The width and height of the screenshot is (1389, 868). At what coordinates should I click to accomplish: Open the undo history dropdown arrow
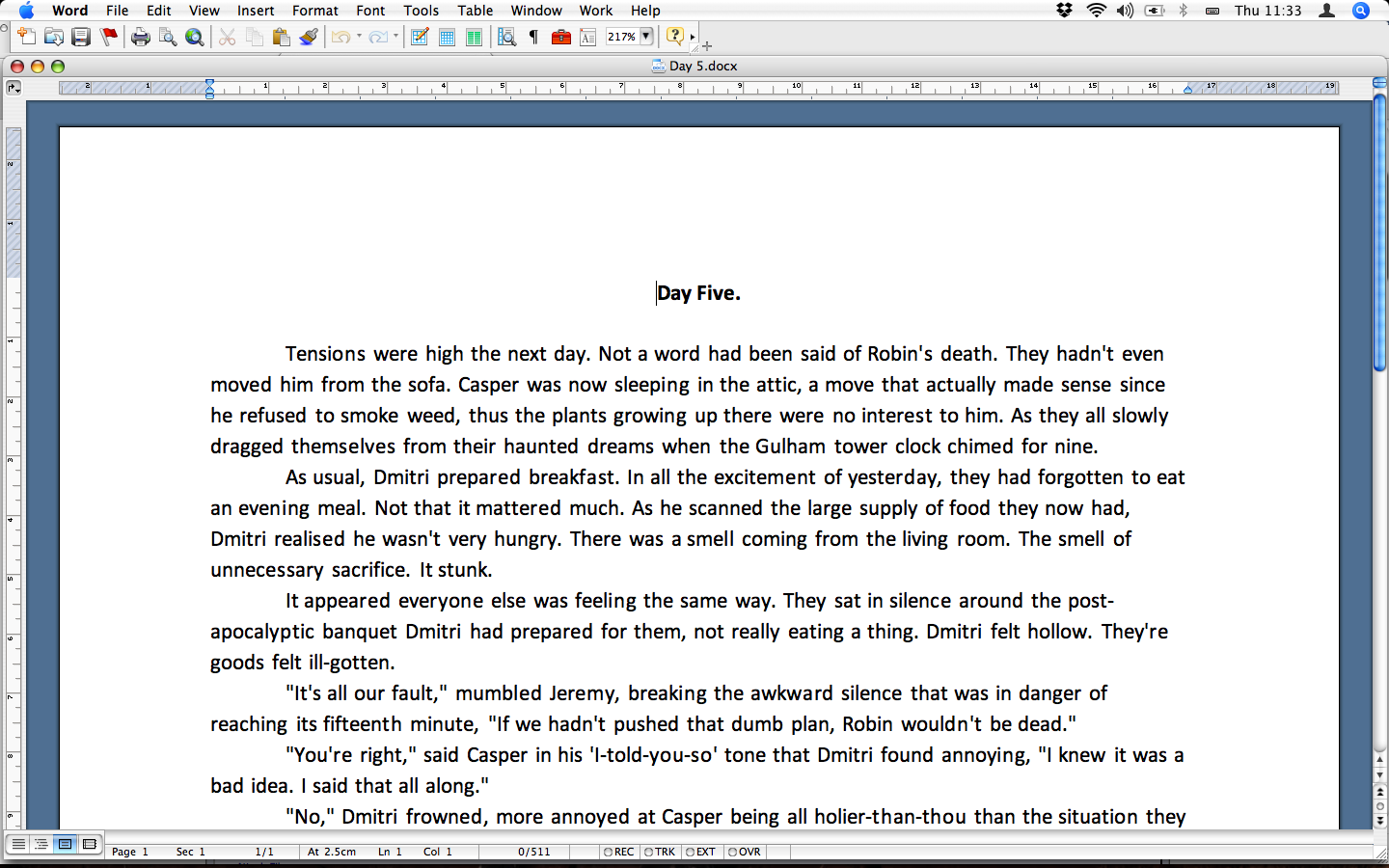pyautogui.click(x=359, y=37)
